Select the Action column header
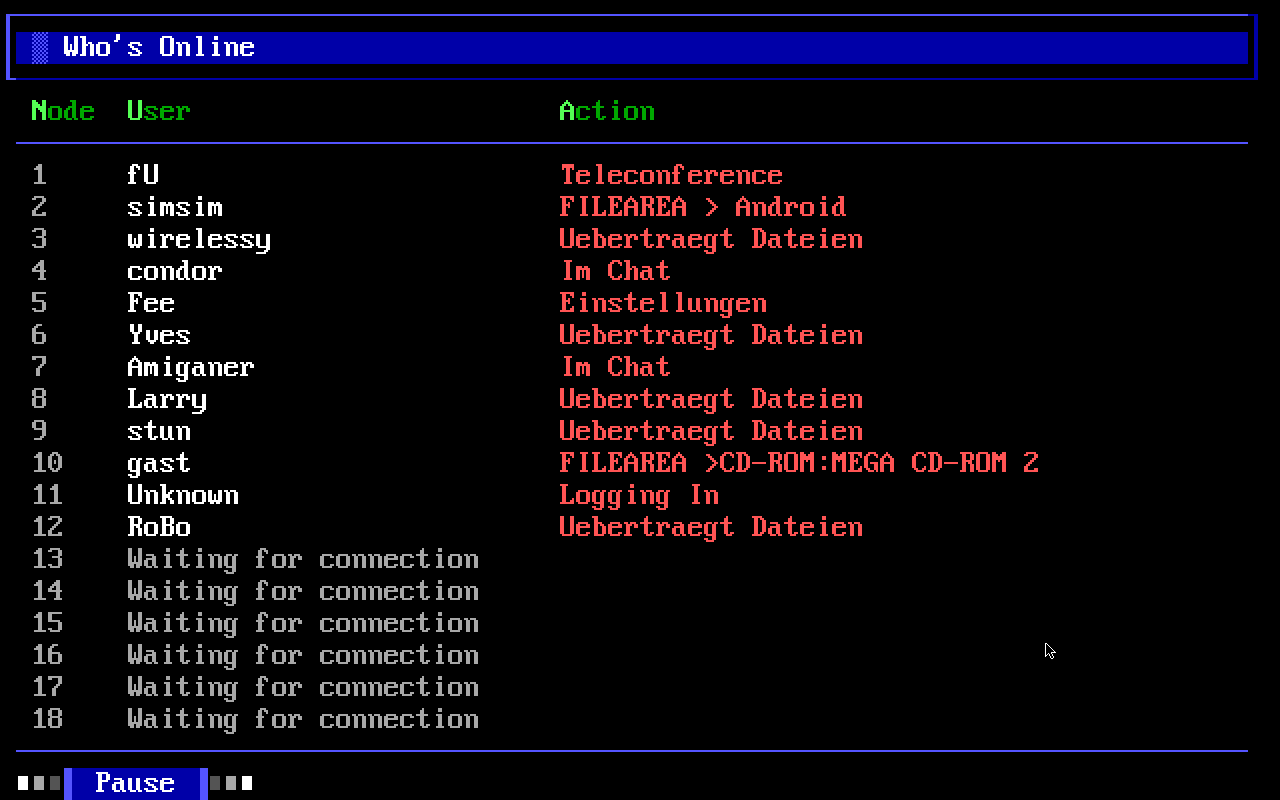This screenshot has height=800, width=1280. (x=606, y=111)
